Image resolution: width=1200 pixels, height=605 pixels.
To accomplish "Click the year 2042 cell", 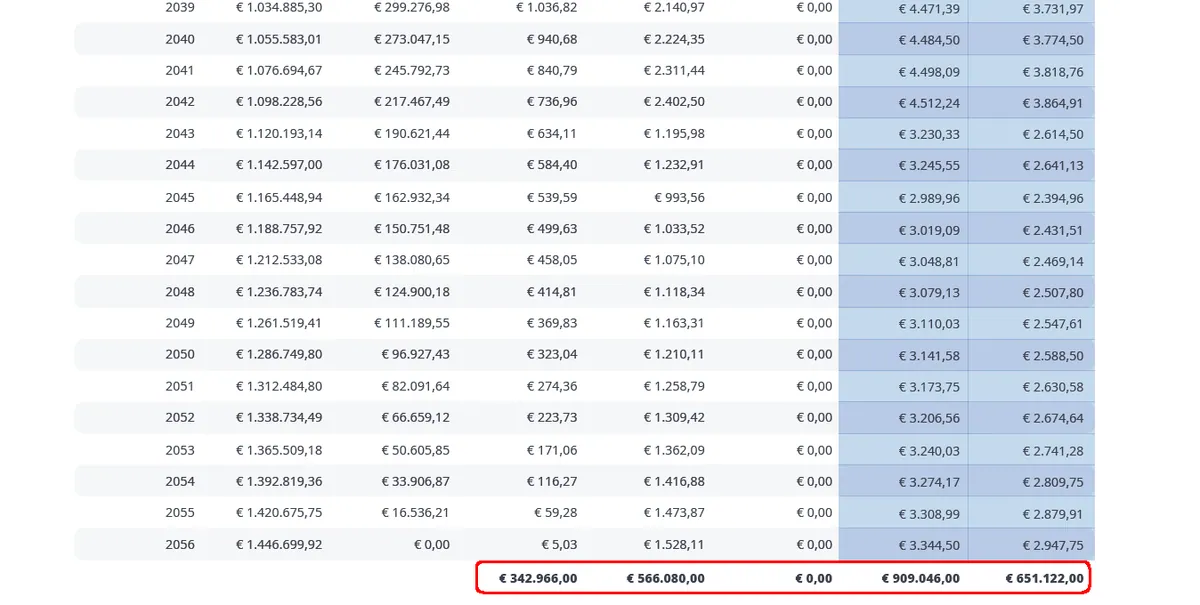I will click(180, 101).
